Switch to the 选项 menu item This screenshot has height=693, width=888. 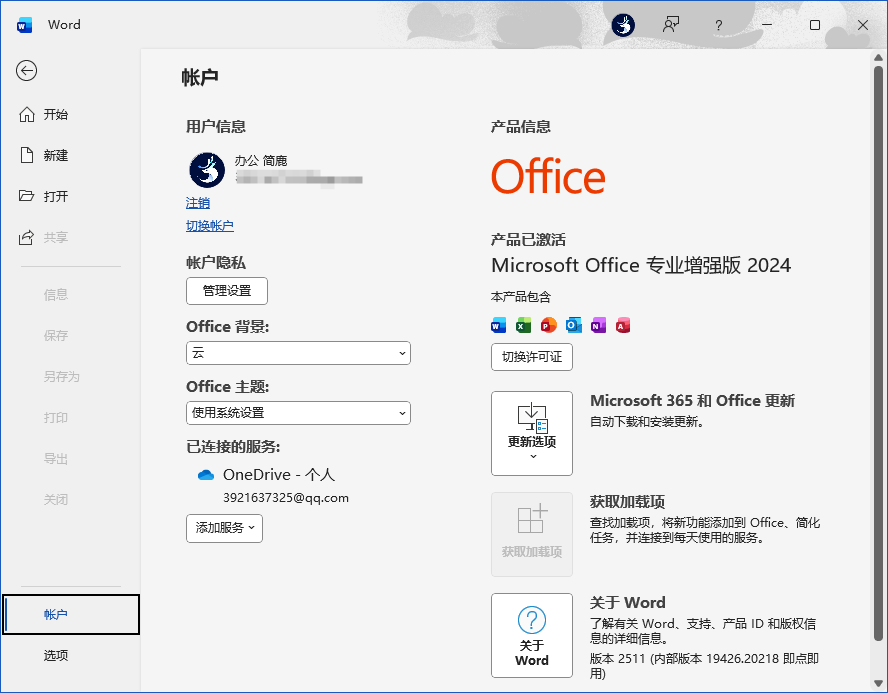coord(55,655)
